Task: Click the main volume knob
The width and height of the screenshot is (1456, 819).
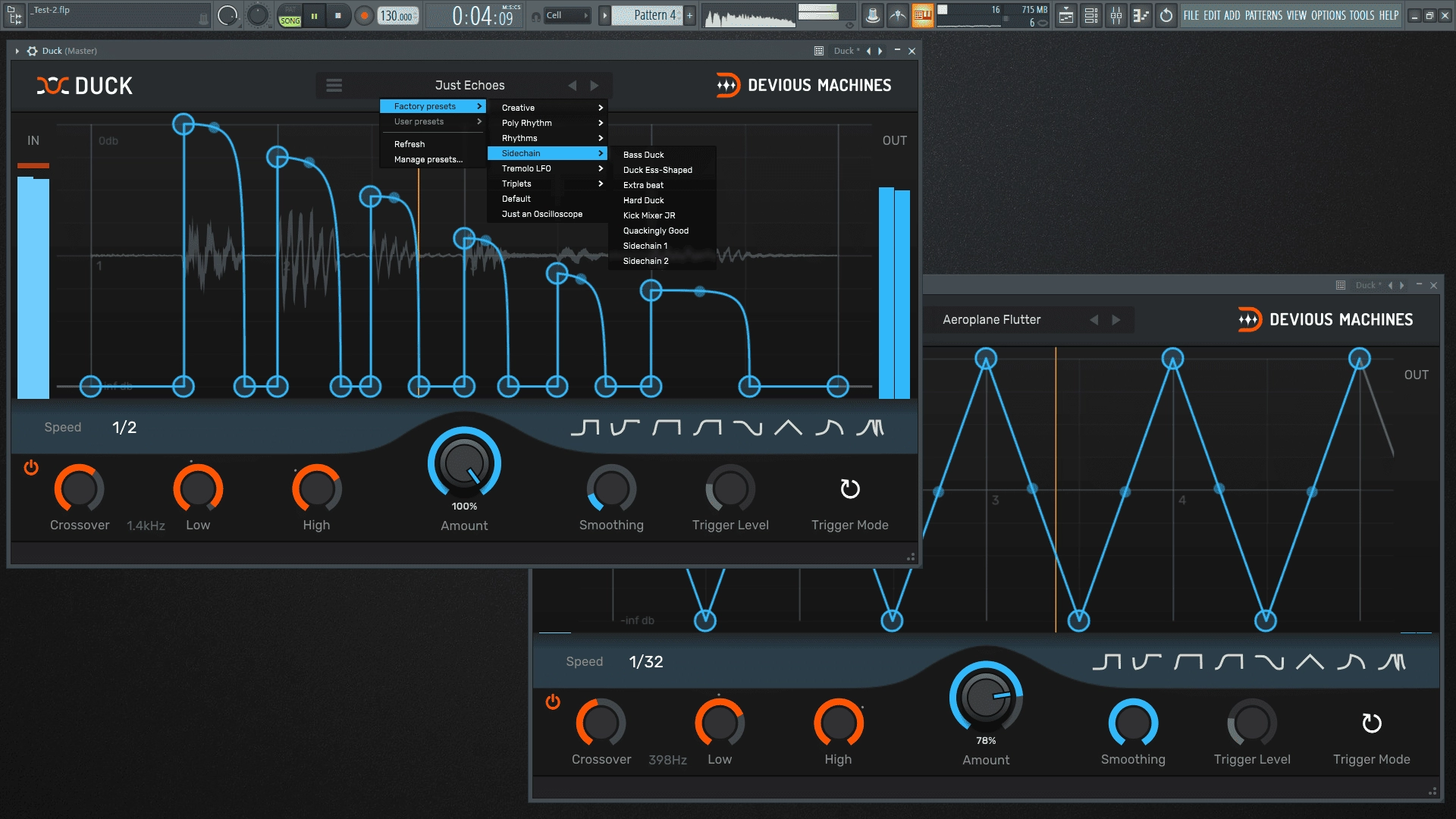Action: coord(227,15)
